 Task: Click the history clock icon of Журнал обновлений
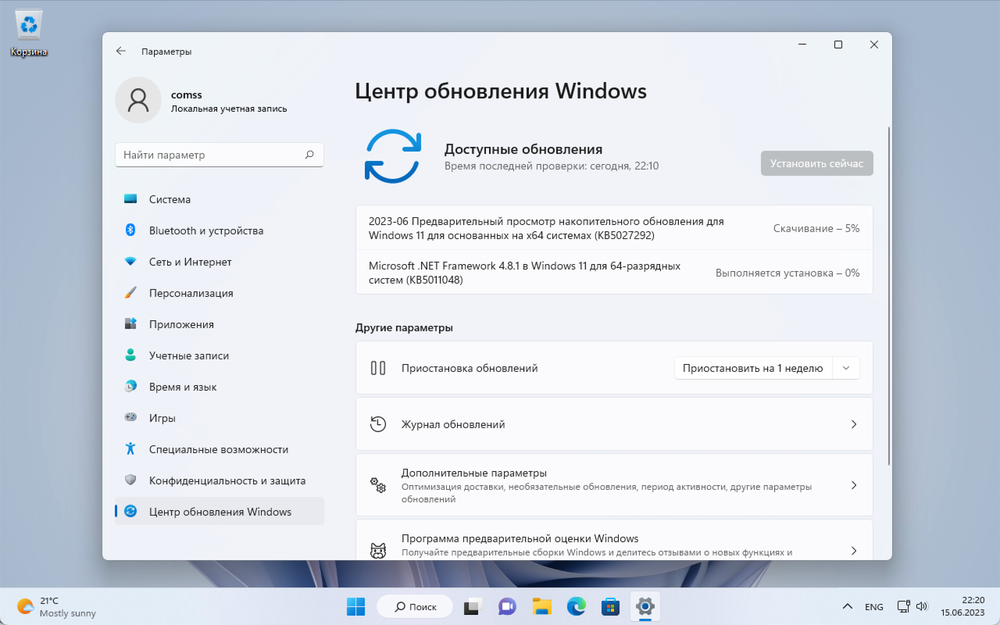[x=378, y=424]
